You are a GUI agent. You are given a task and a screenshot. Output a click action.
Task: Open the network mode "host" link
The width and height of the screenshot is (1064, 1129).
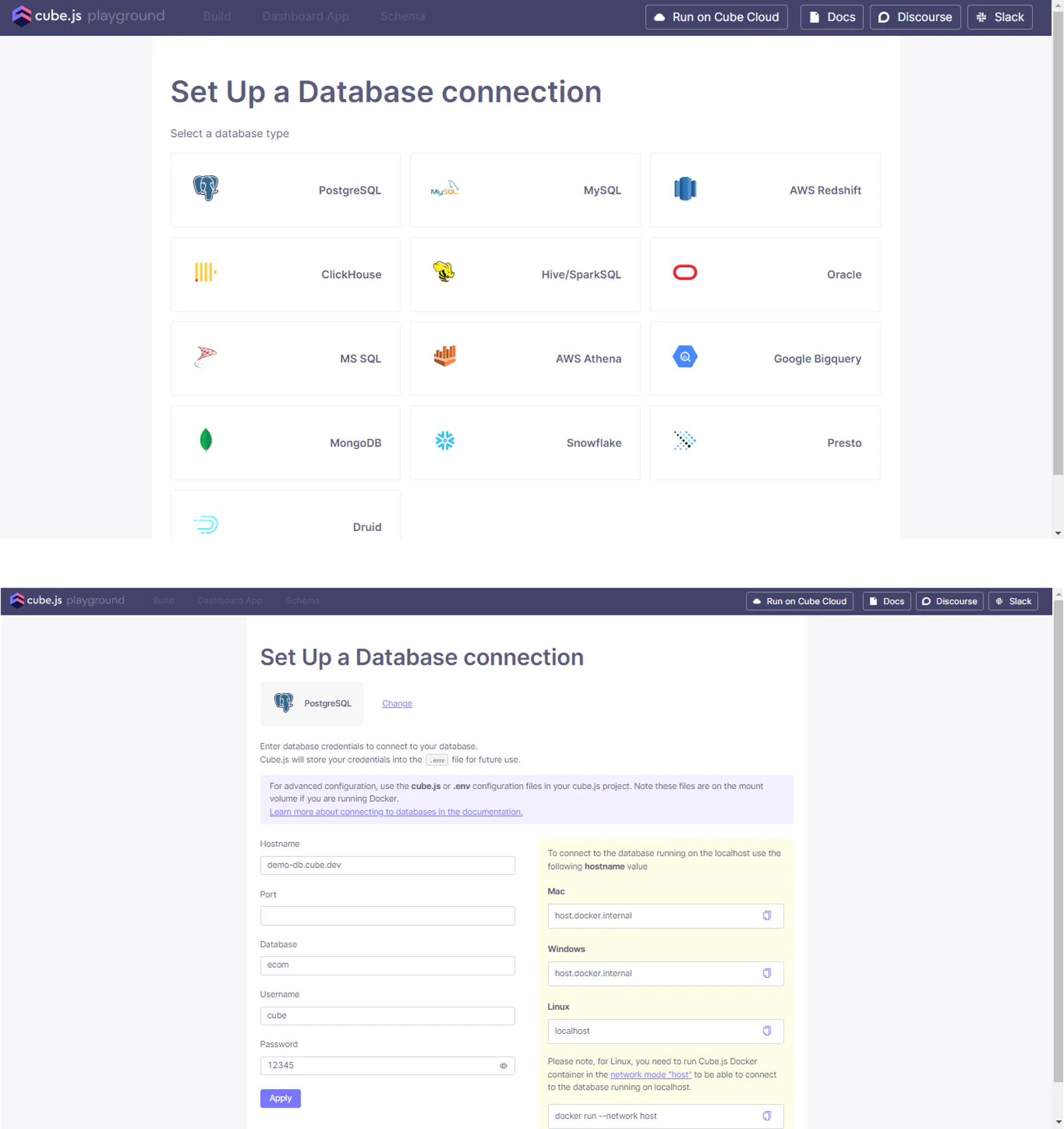(651, 1075)
